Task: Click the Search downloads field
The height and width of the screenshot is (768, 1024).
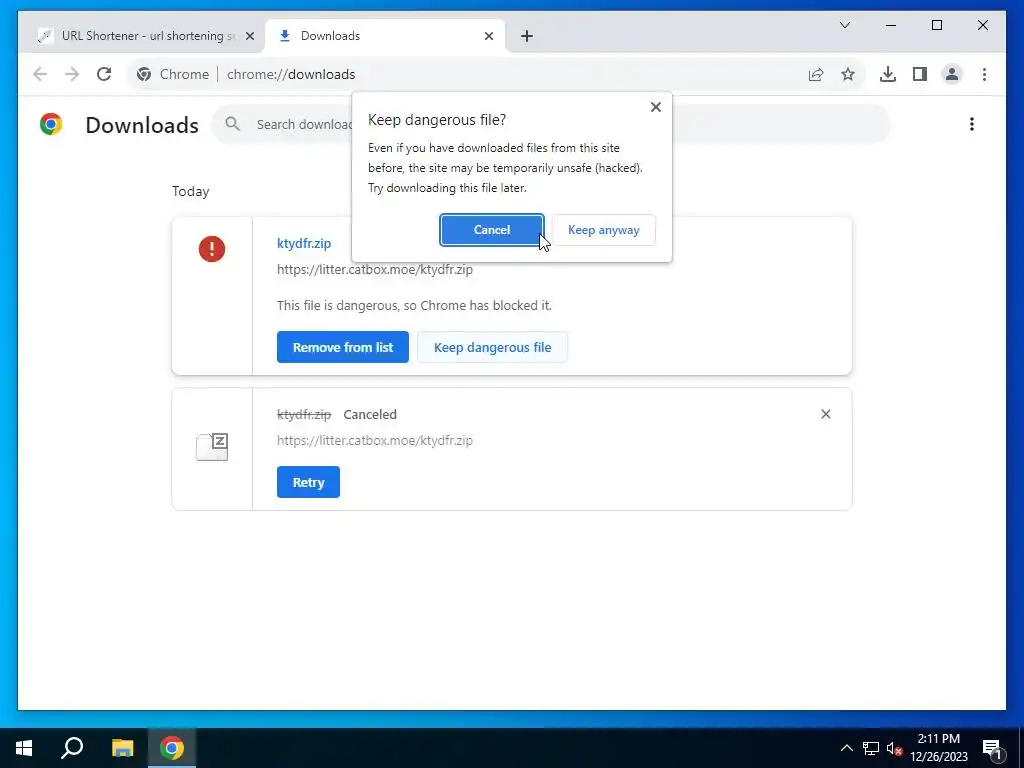Action: [x=551, y=124]
